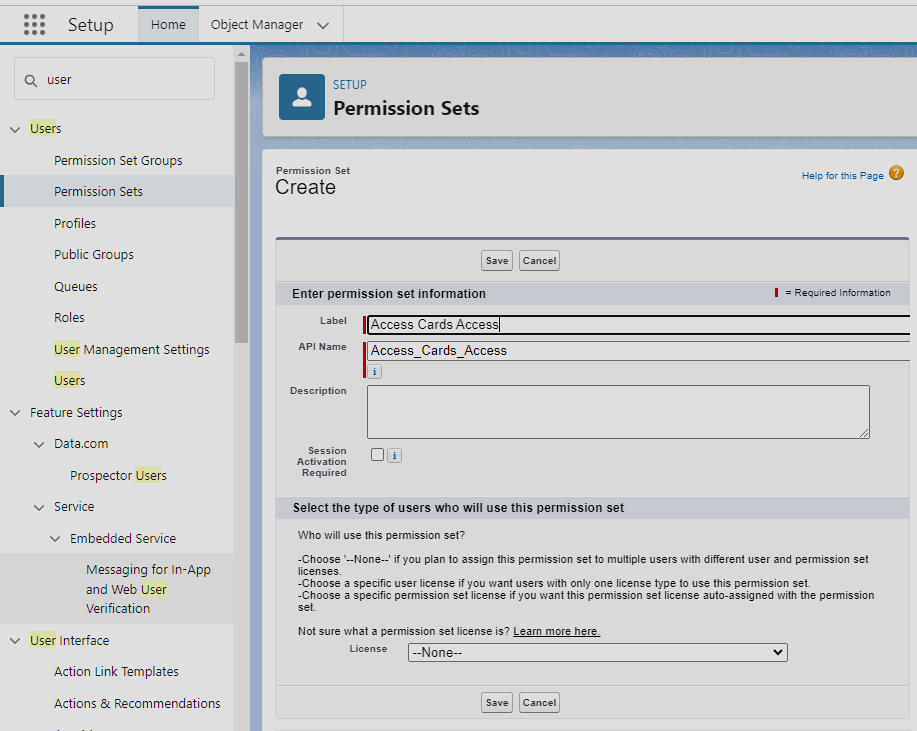917x731 pixels.
Task: Tick Session Activation Required checkbox
Action: (x=377, y=454)
